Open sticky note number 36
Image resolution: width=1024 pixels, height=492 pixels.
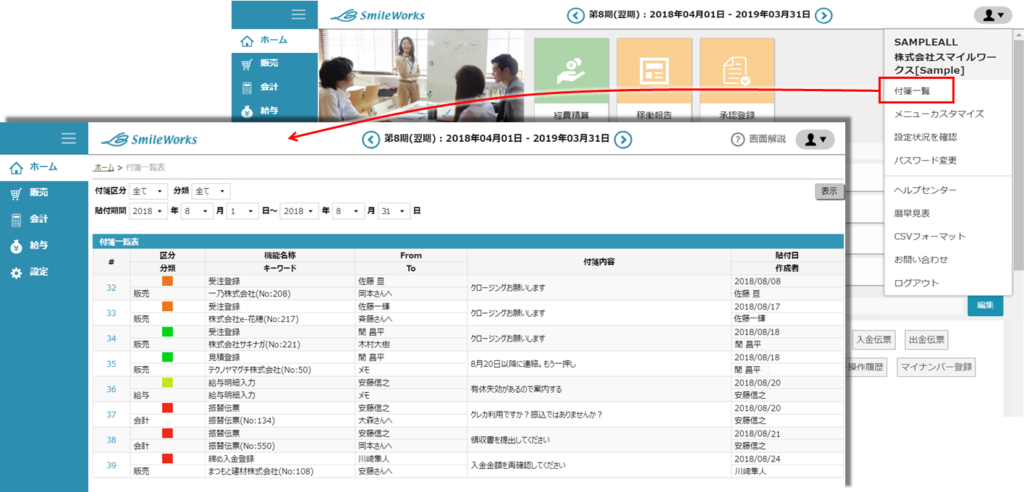(111, 389)
